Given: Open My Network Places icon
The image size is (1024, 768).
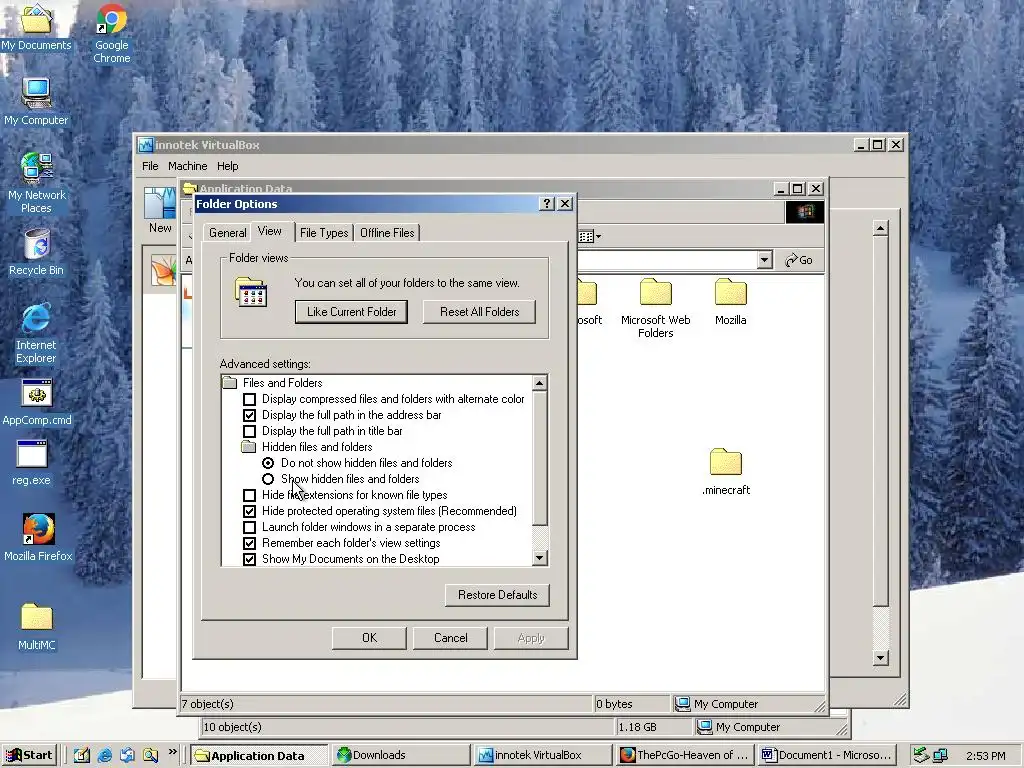Looking at the screenshot, I should pos(36,183).
